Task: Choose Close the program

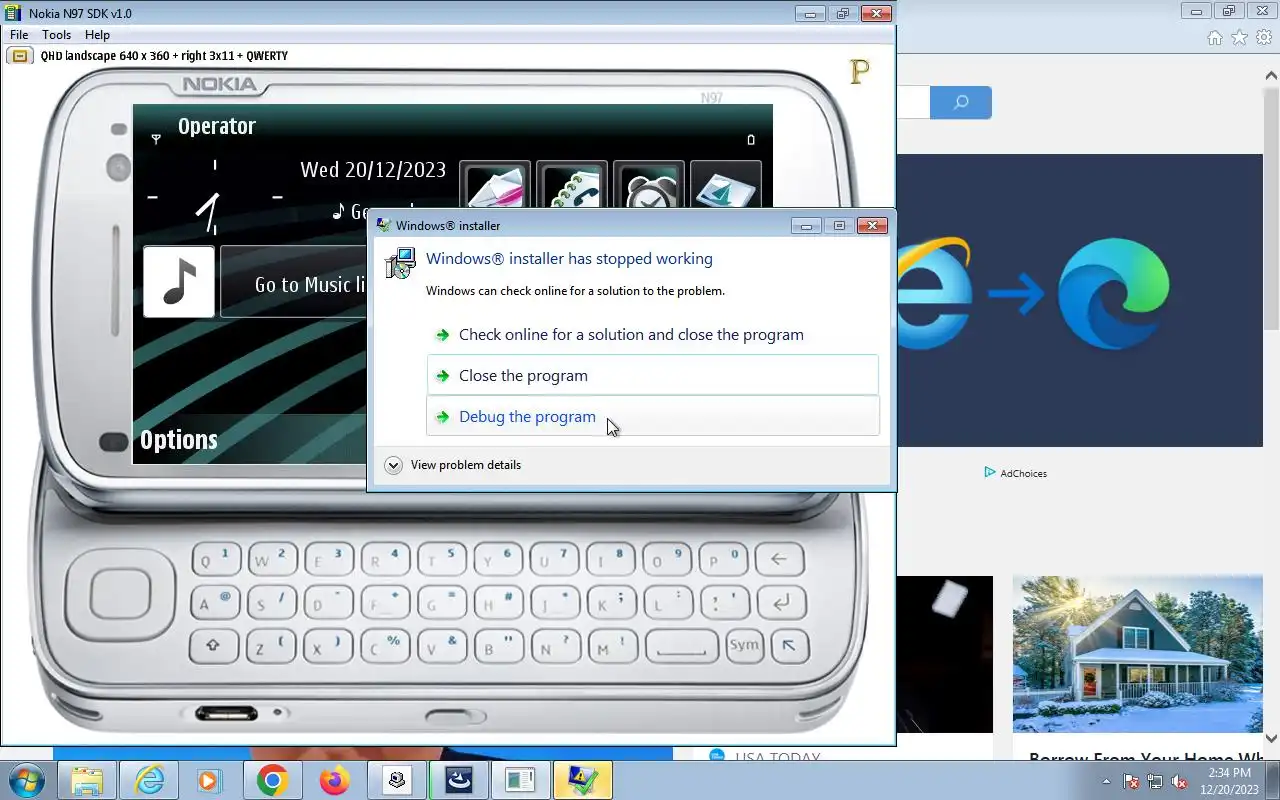Action: (x=652, y=375)
